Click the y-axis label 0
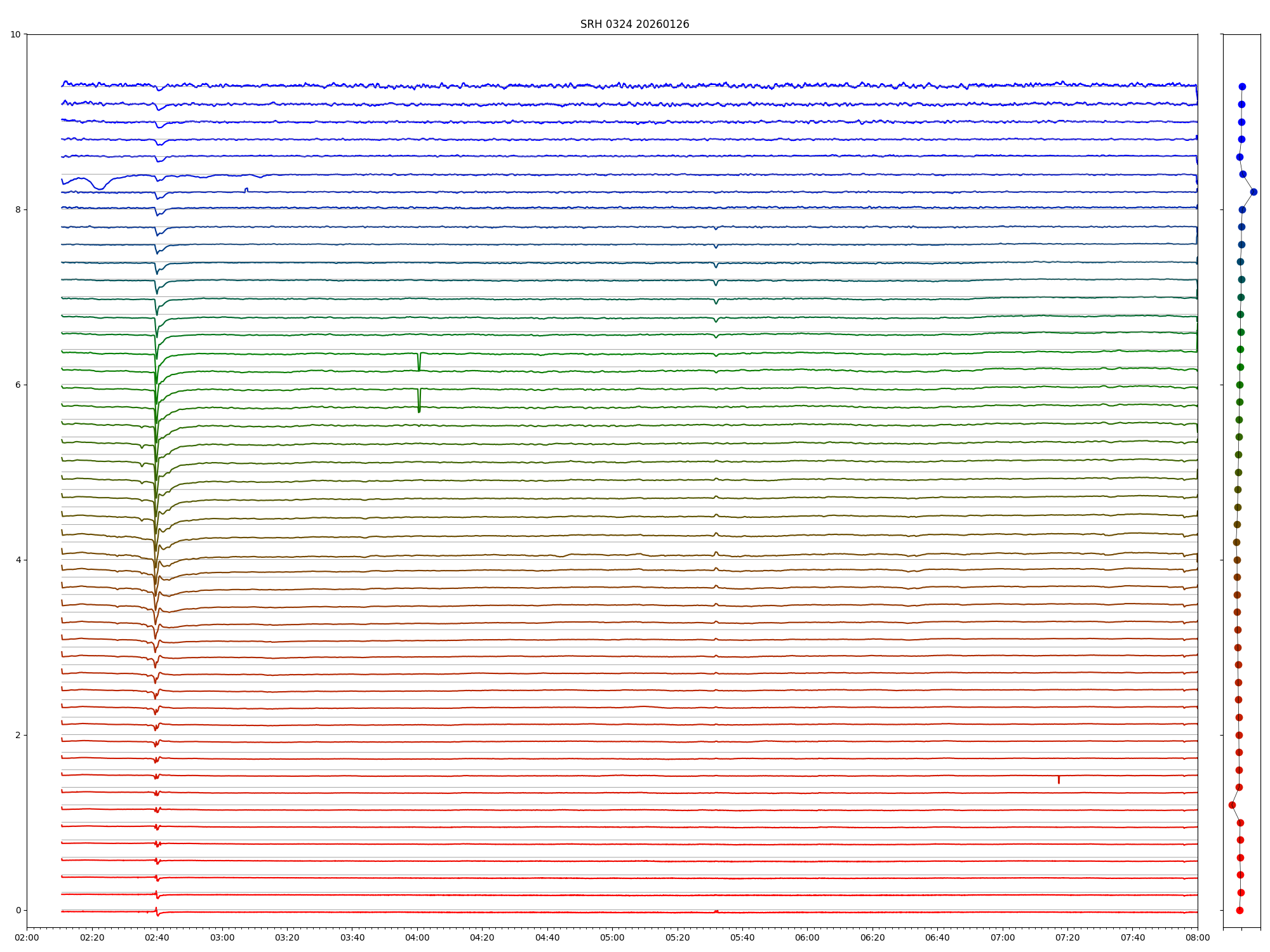Screen dimensions: 1270x952 coord(18,910)
